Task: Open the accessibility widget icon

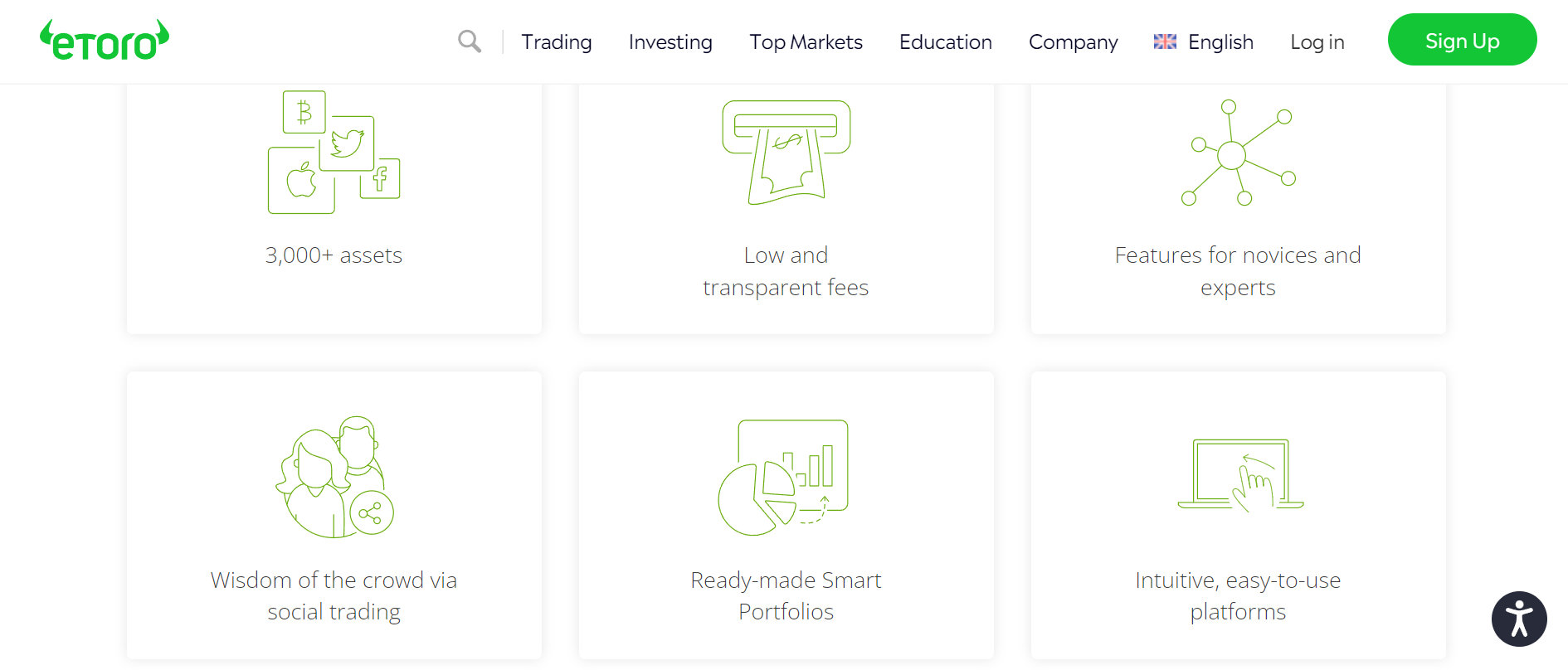Action: 1519,618
